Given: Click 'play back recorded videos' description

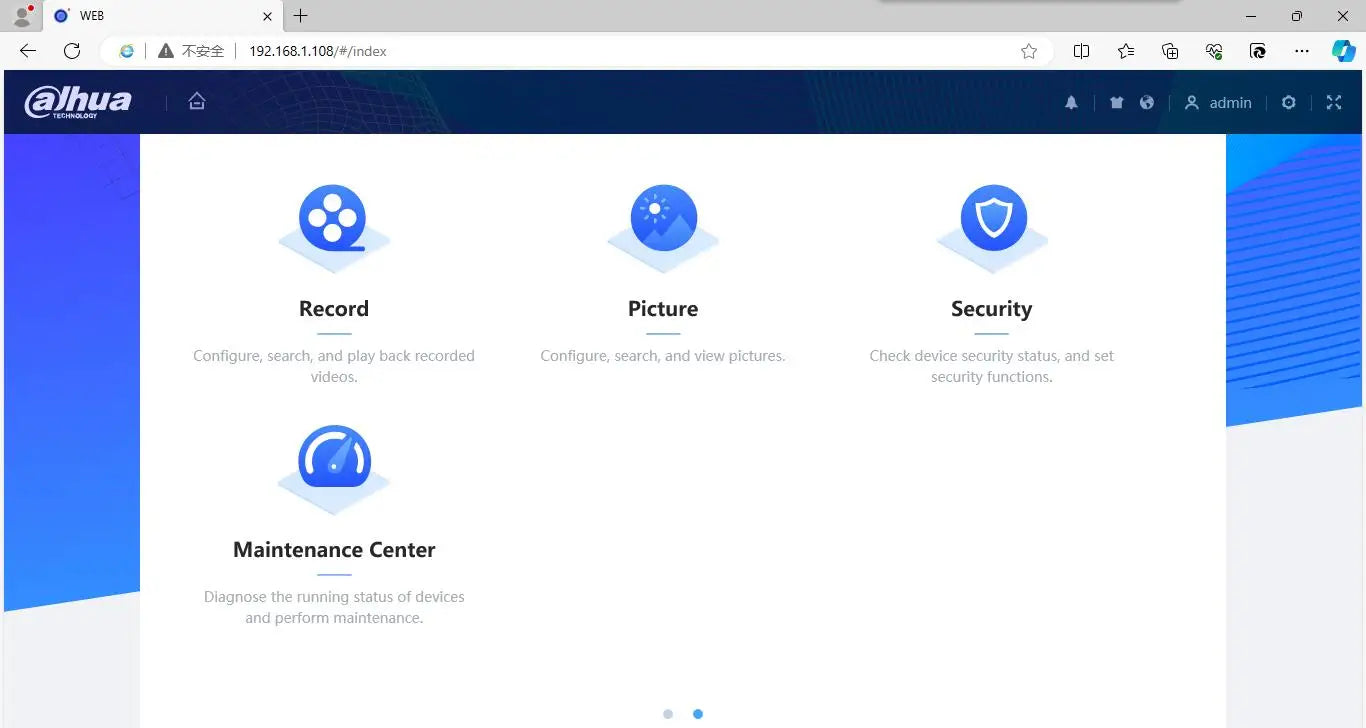Looking at the screenshot, I should click(x=334, y=366).
